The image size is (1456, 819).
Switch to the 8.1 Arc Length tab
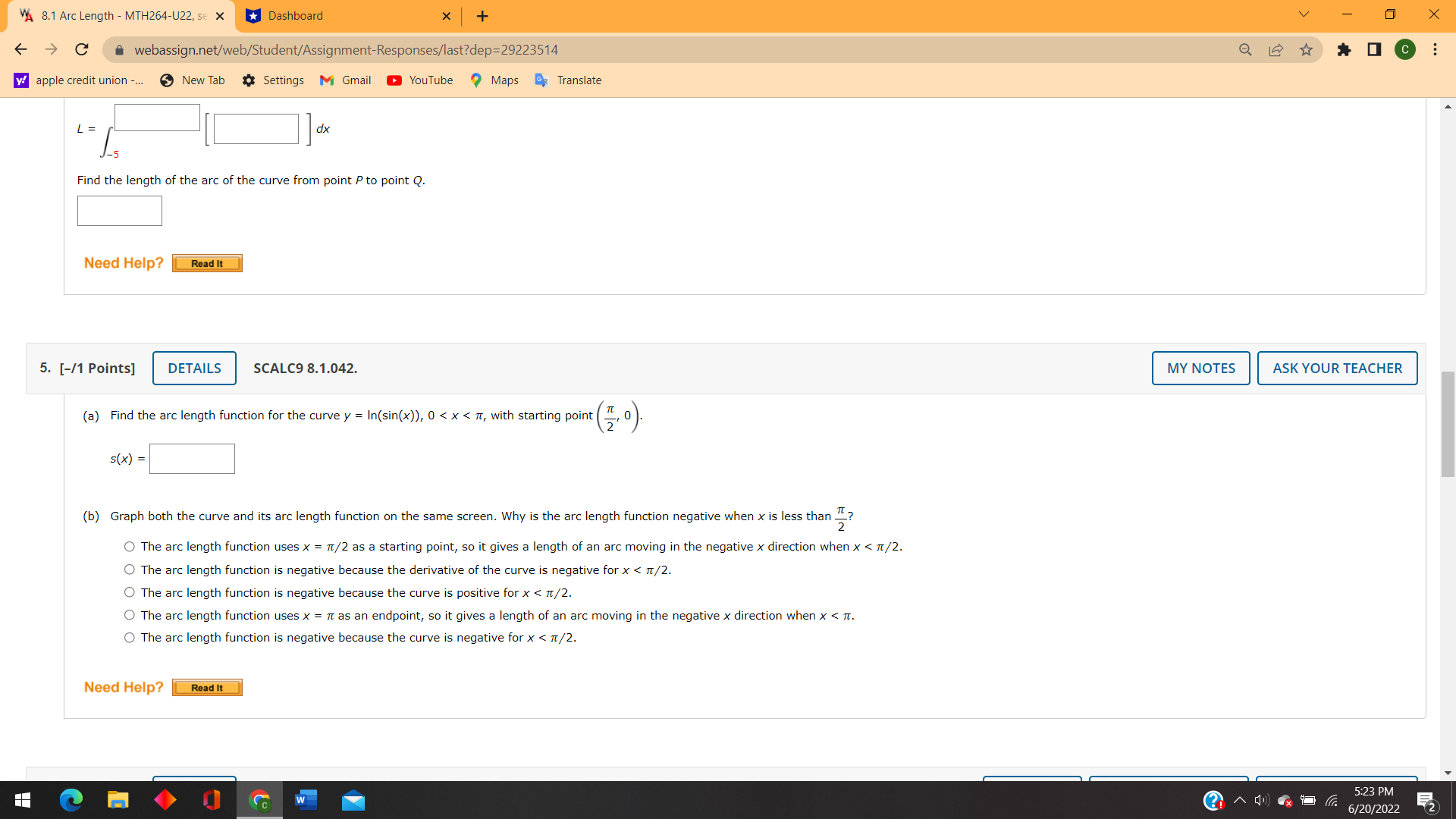[x=114, y=15]
